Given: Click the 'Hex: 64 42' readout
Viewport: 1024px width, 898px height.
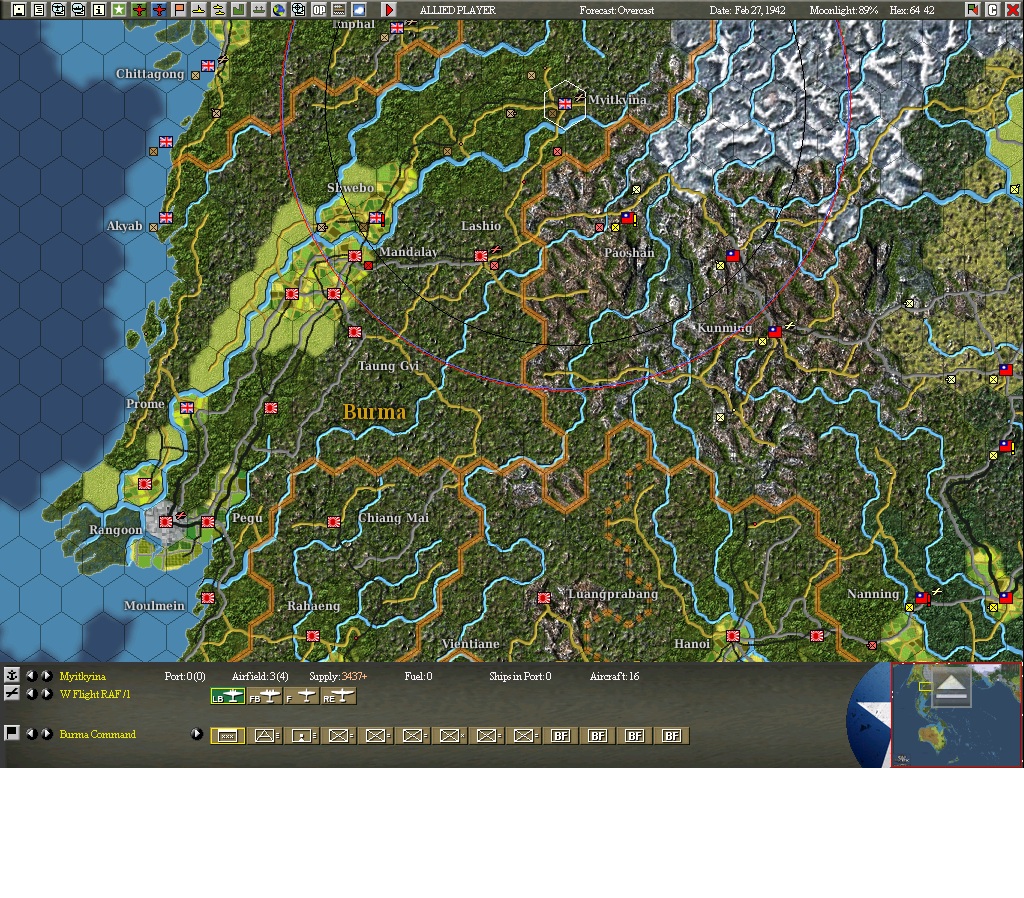Looking at the screenshot, I should click(x=912, y=10).
